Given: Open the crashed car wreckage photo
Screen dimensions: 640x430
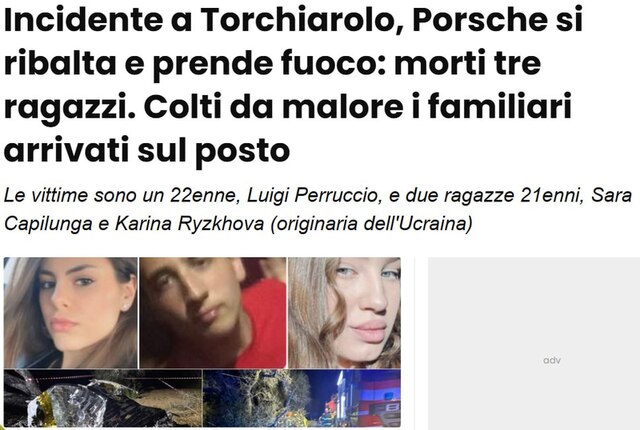Looking at the screenshot, I should pos(103,398).
